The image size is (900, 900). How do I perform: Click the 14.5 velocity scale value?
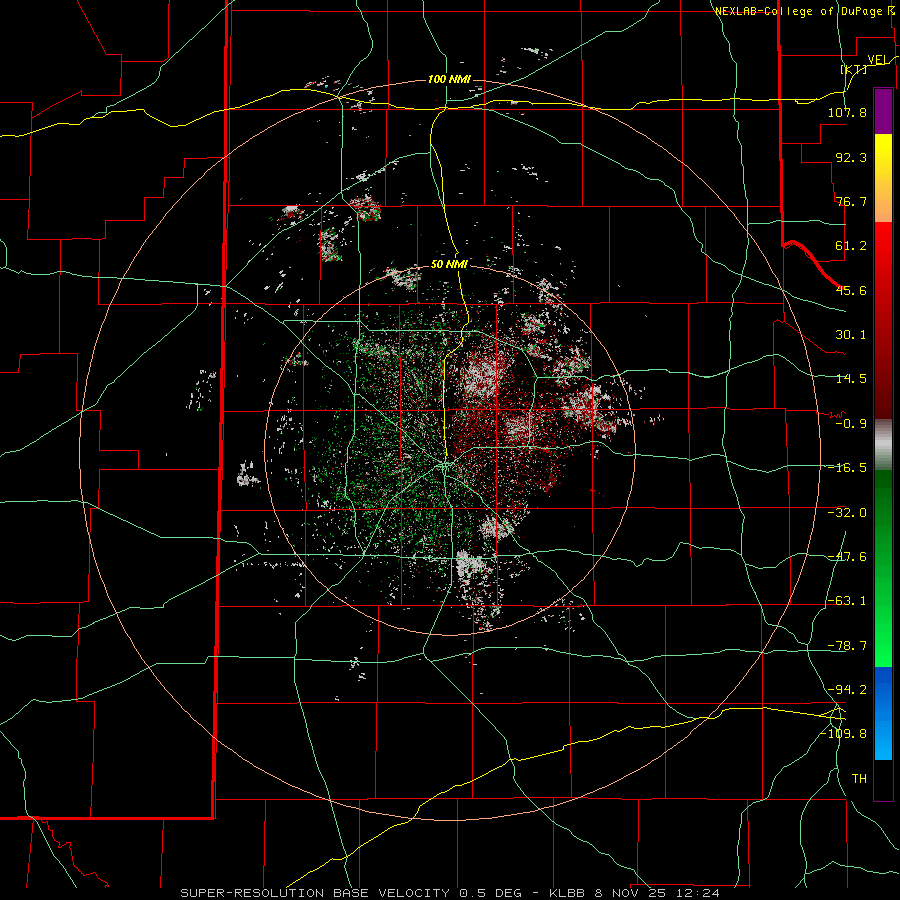pos(851,379)
